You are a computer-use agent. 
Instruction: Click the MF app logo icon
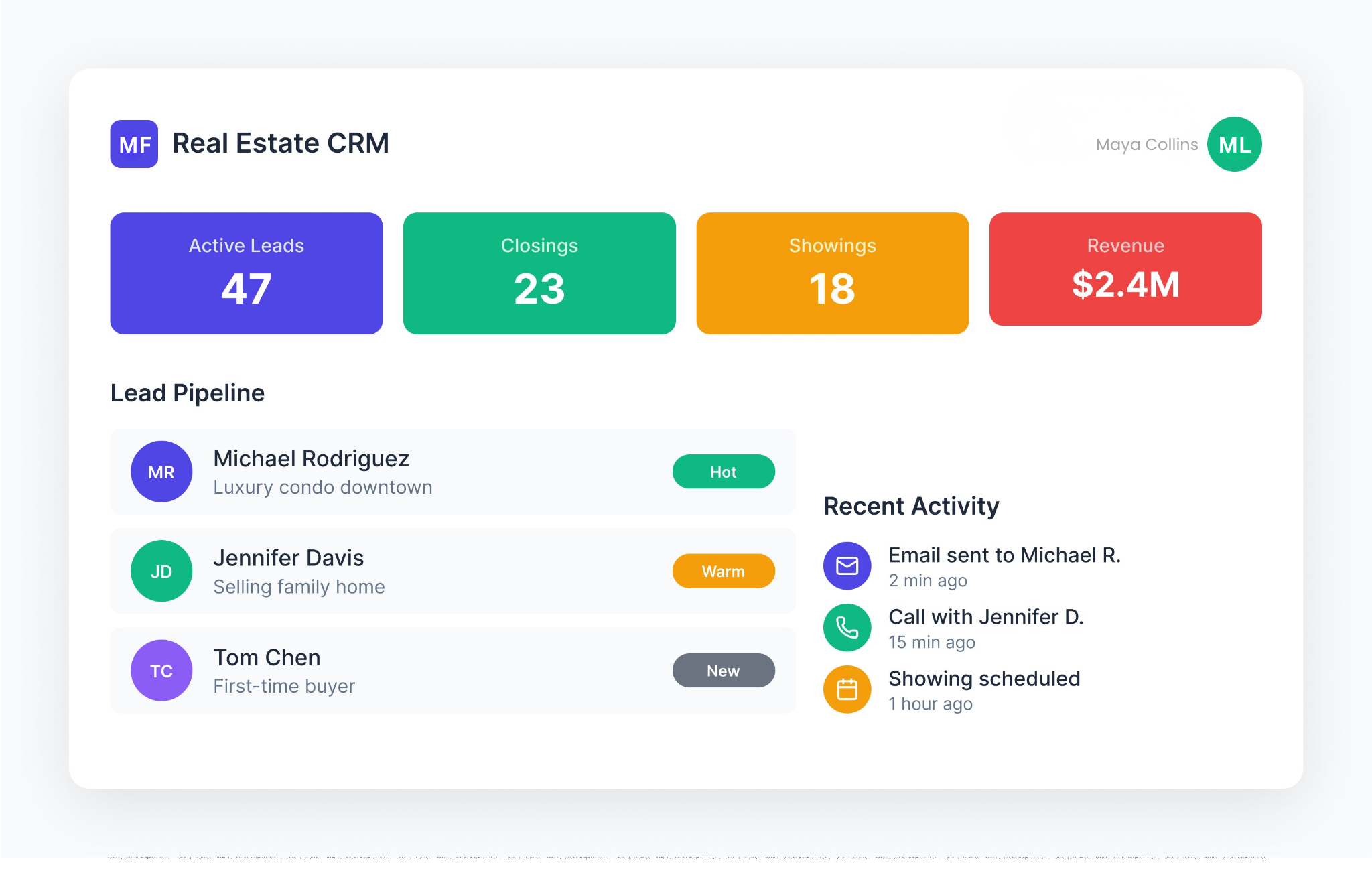(x=134, y=143)
